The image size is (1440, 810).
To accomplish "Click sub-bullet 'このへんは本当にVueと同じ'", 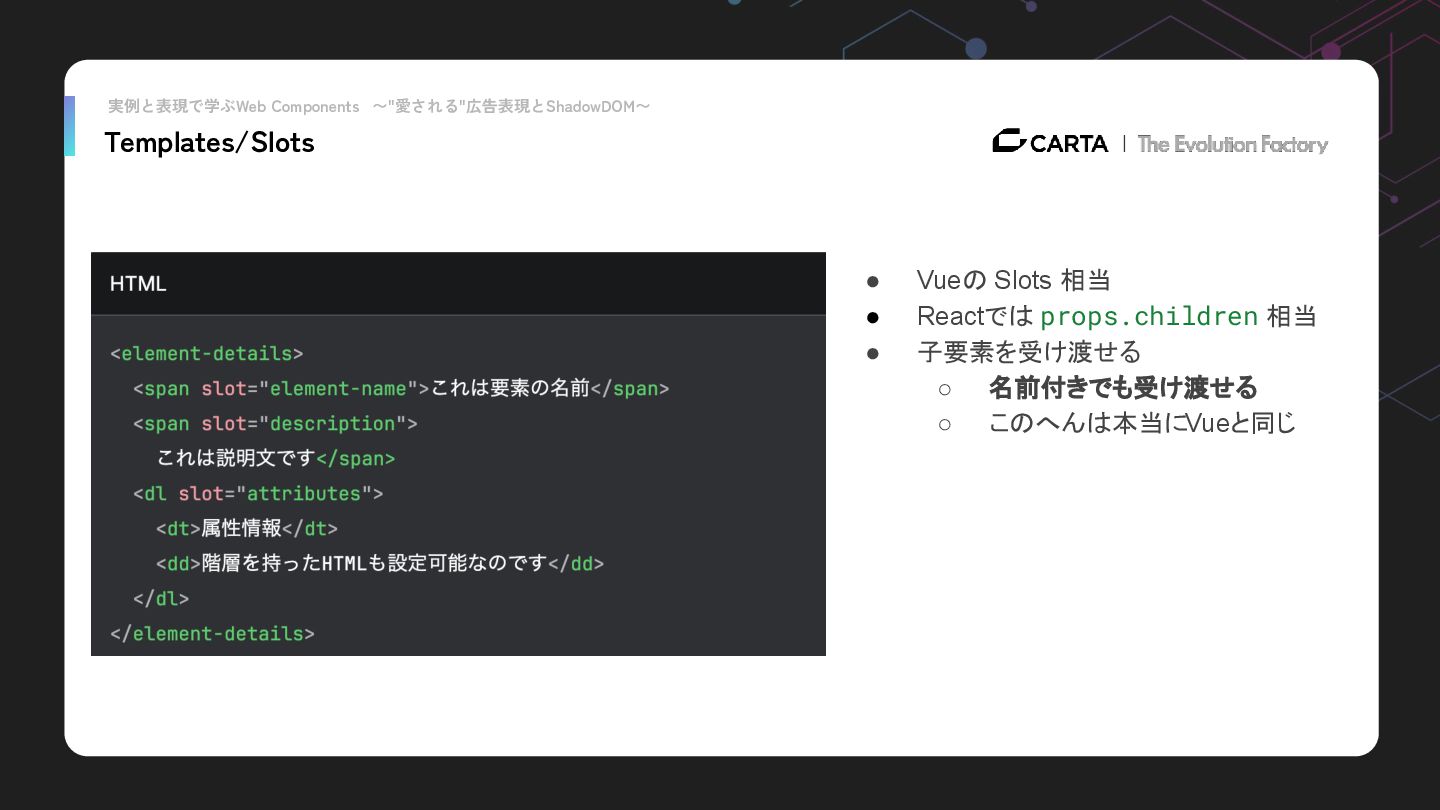I will point(1142,423).
